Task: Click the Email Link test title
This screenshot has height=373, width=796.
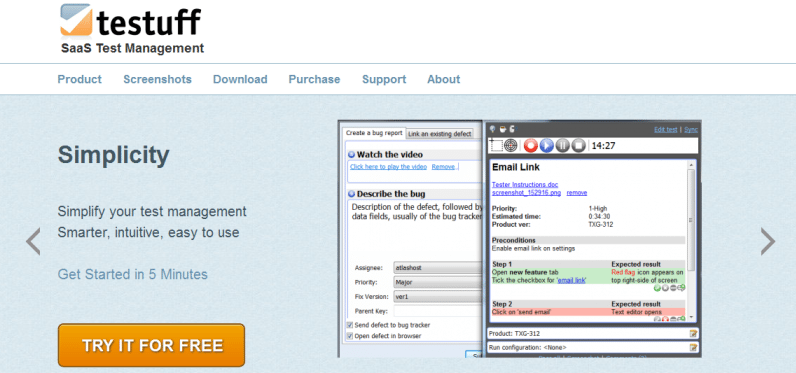Action: (x=516, y=167)
